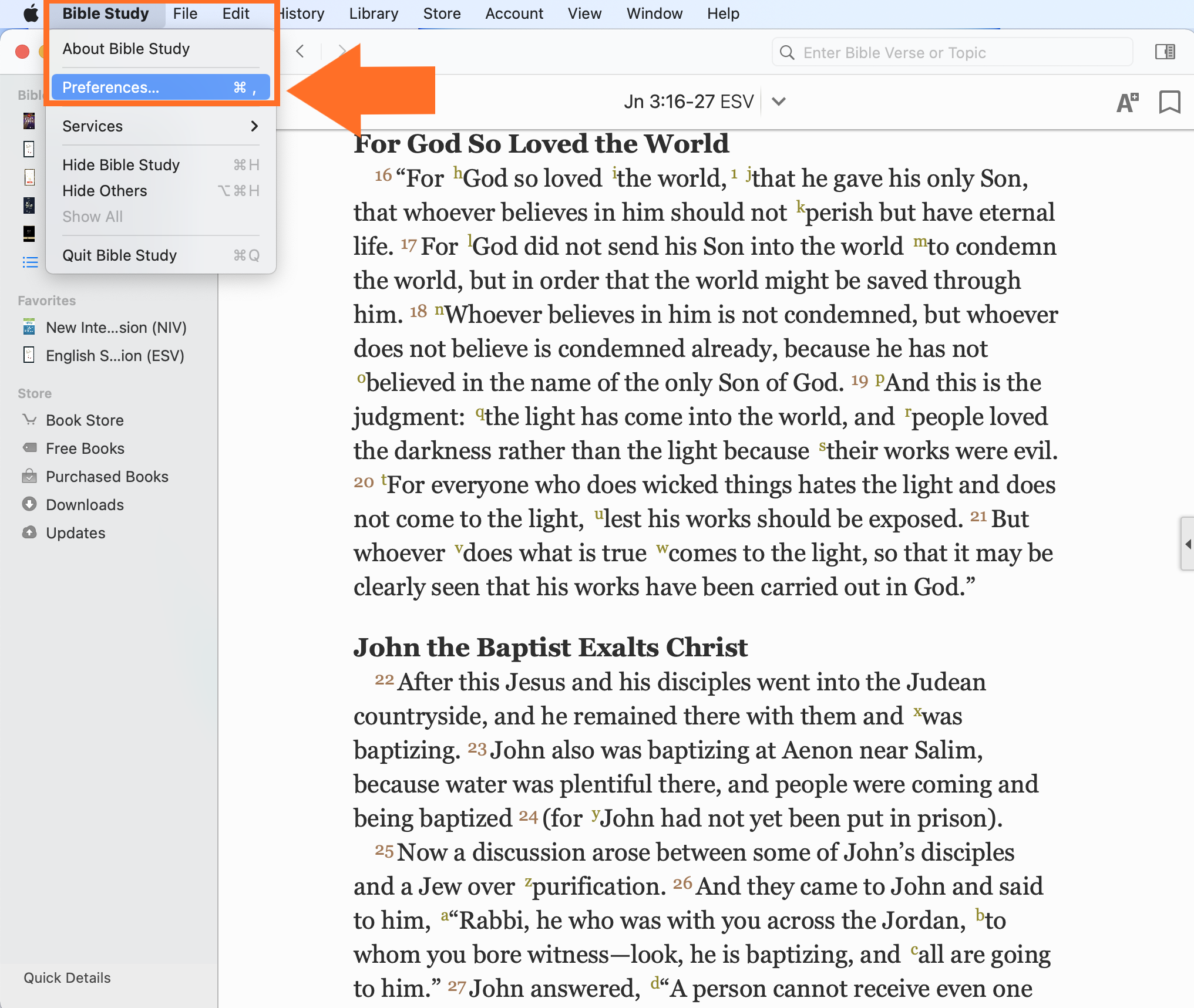Open Purchased Books in sidebar

point(107,477)
